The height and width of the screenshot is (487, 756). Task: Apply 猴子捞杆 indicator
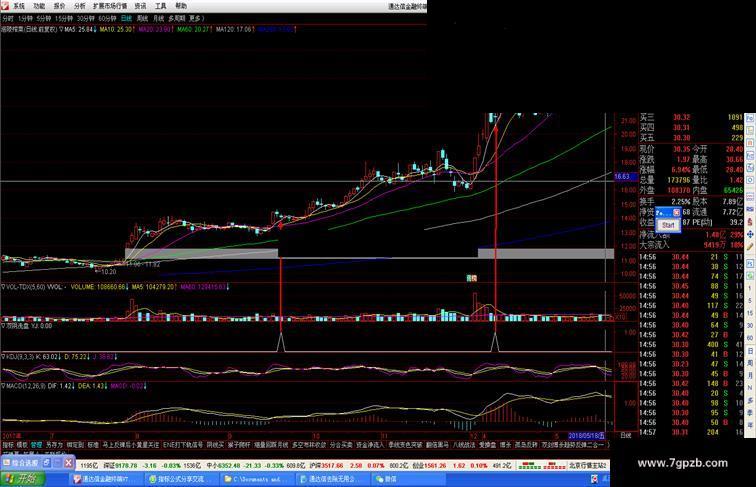pos(238,445)
